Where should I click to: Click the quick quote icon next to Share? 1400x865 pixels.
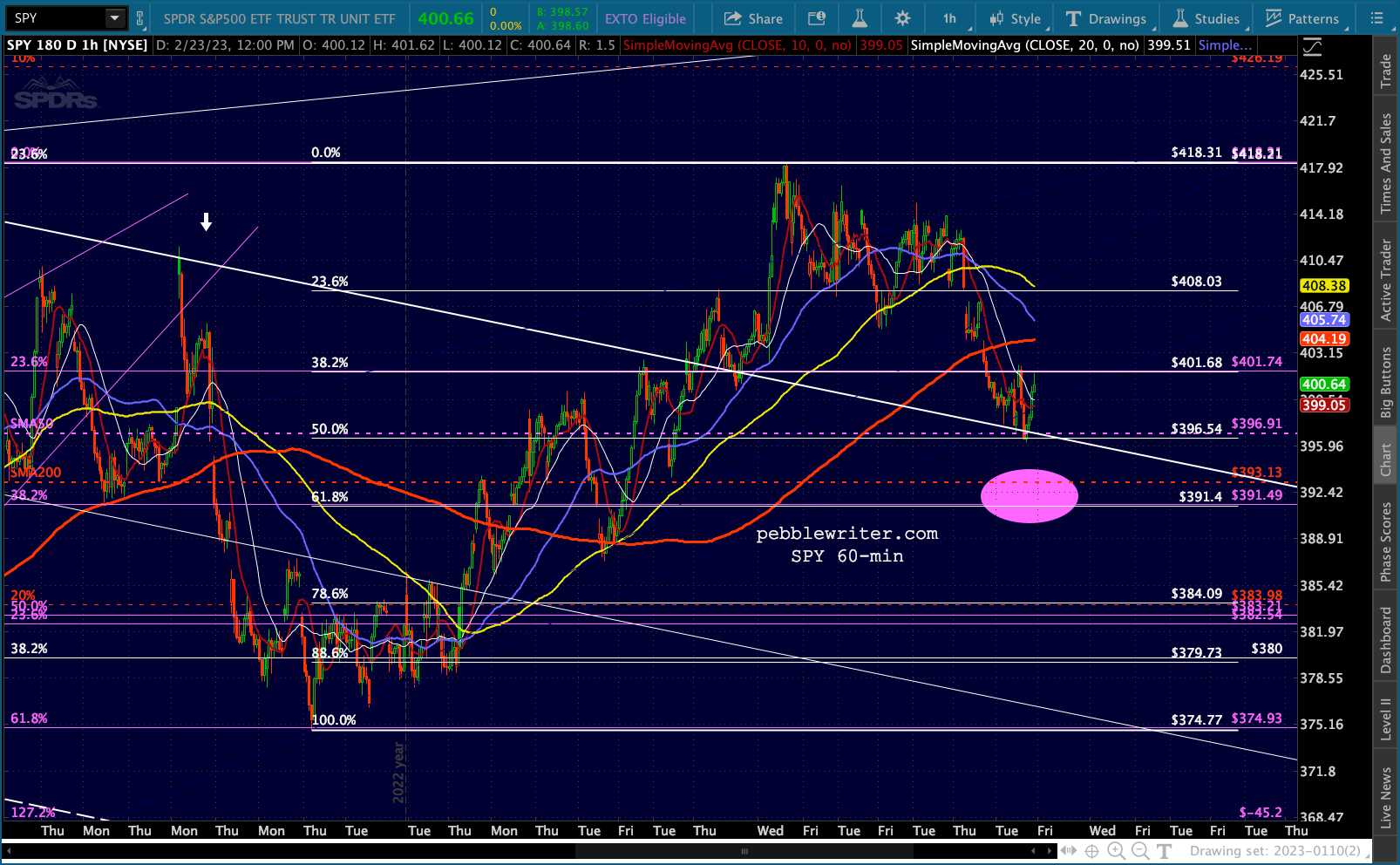817,18
